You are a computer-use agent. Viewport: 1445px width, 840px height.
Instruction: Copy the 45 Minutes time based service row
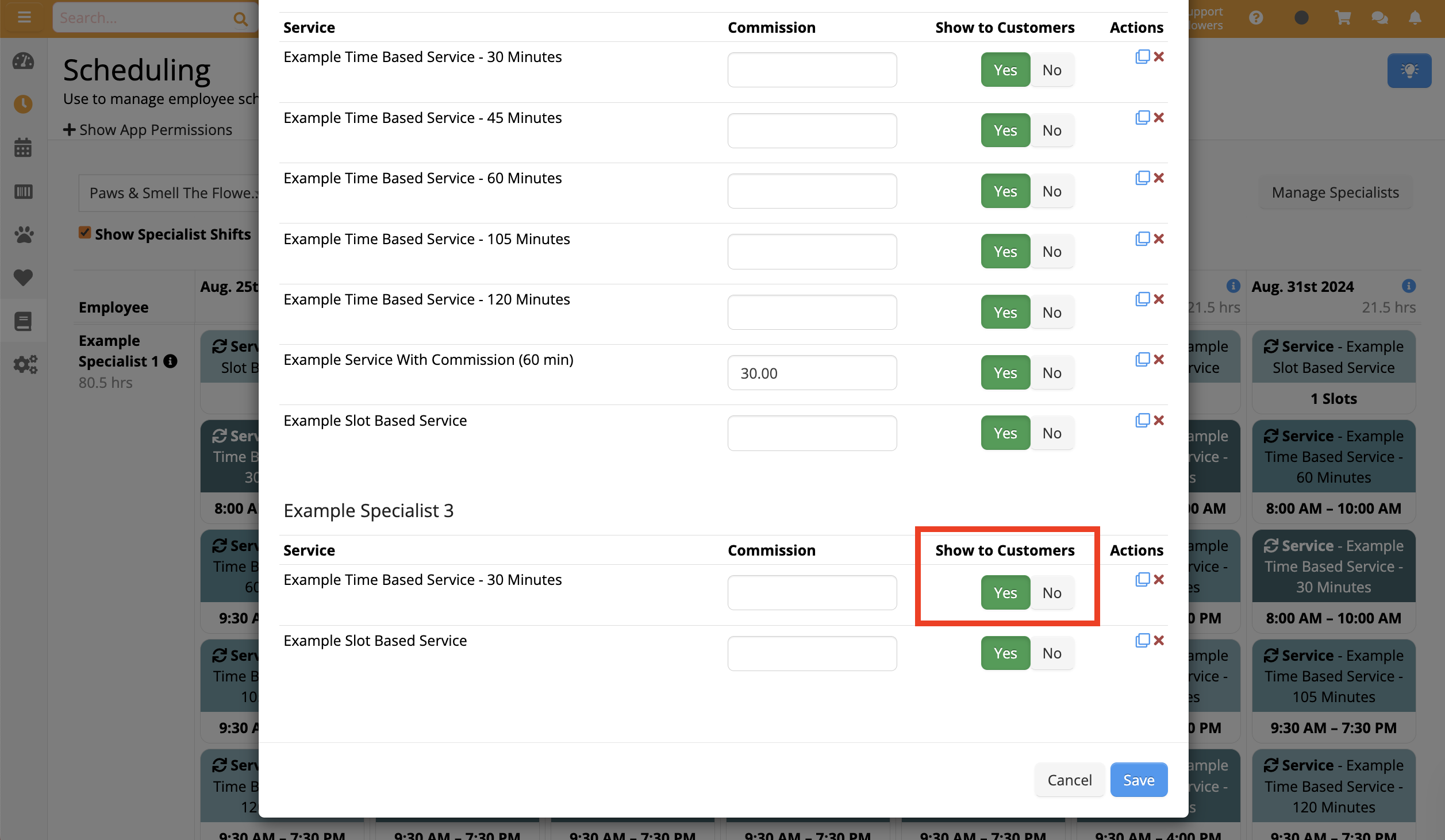(x=1142, y=118)
